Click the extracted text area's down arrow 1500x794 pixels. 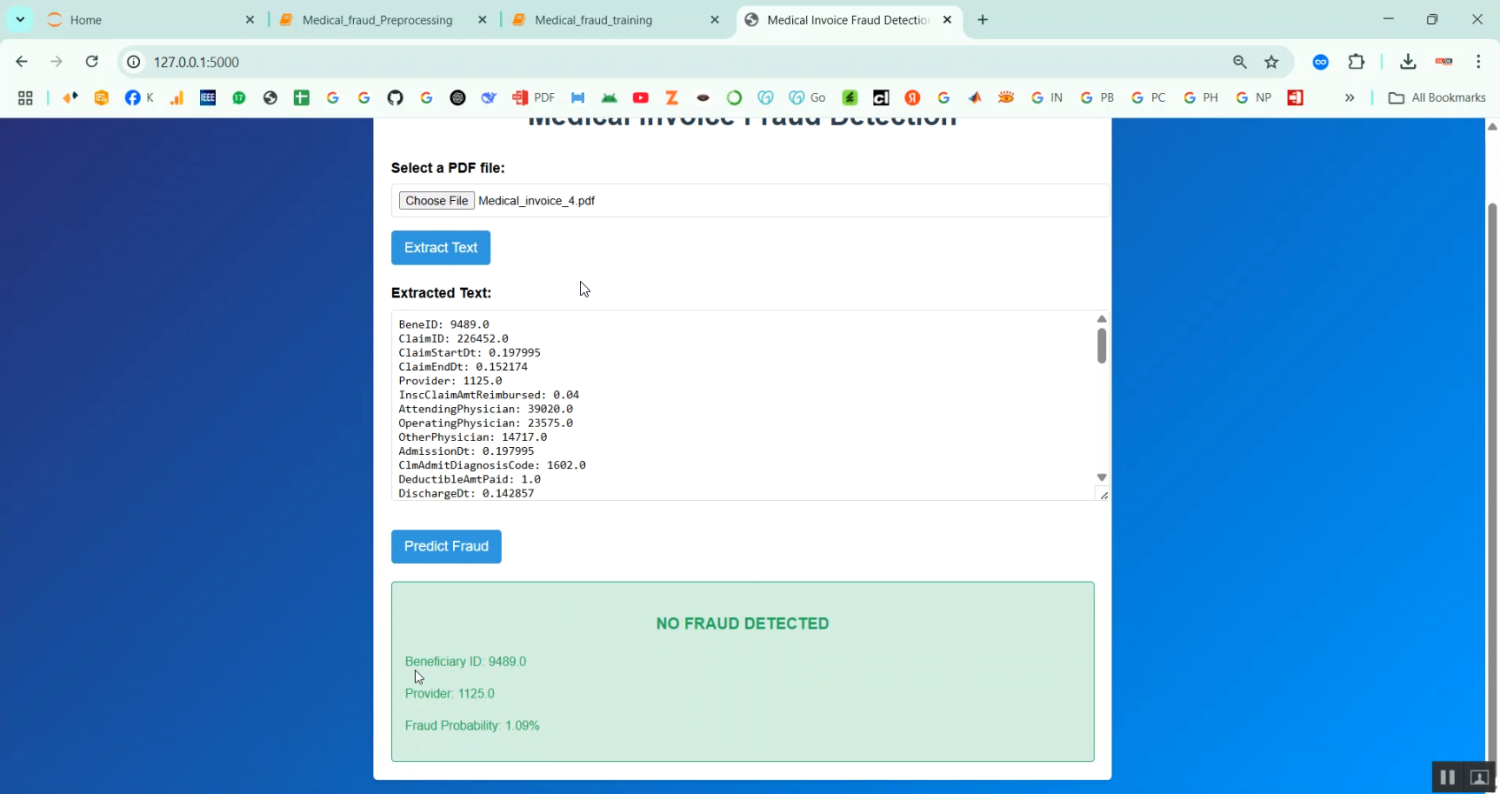coord(1102,478)
